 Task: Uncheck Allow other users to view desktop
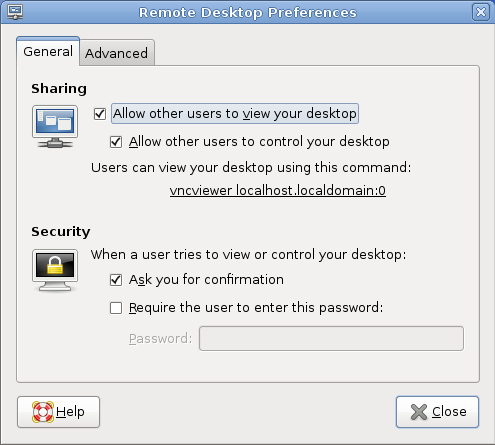click(100, 114)
